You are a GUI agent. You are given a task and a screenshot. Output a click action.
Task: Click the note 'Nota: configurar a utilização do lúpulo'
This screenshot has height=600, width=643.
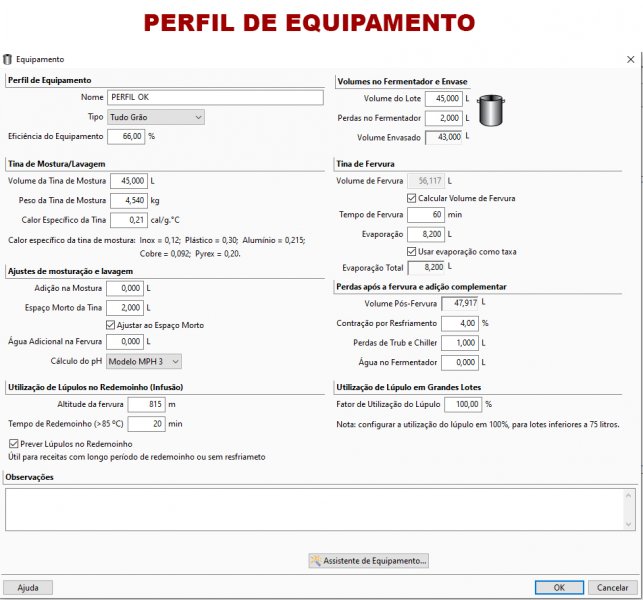click(478, 424)
